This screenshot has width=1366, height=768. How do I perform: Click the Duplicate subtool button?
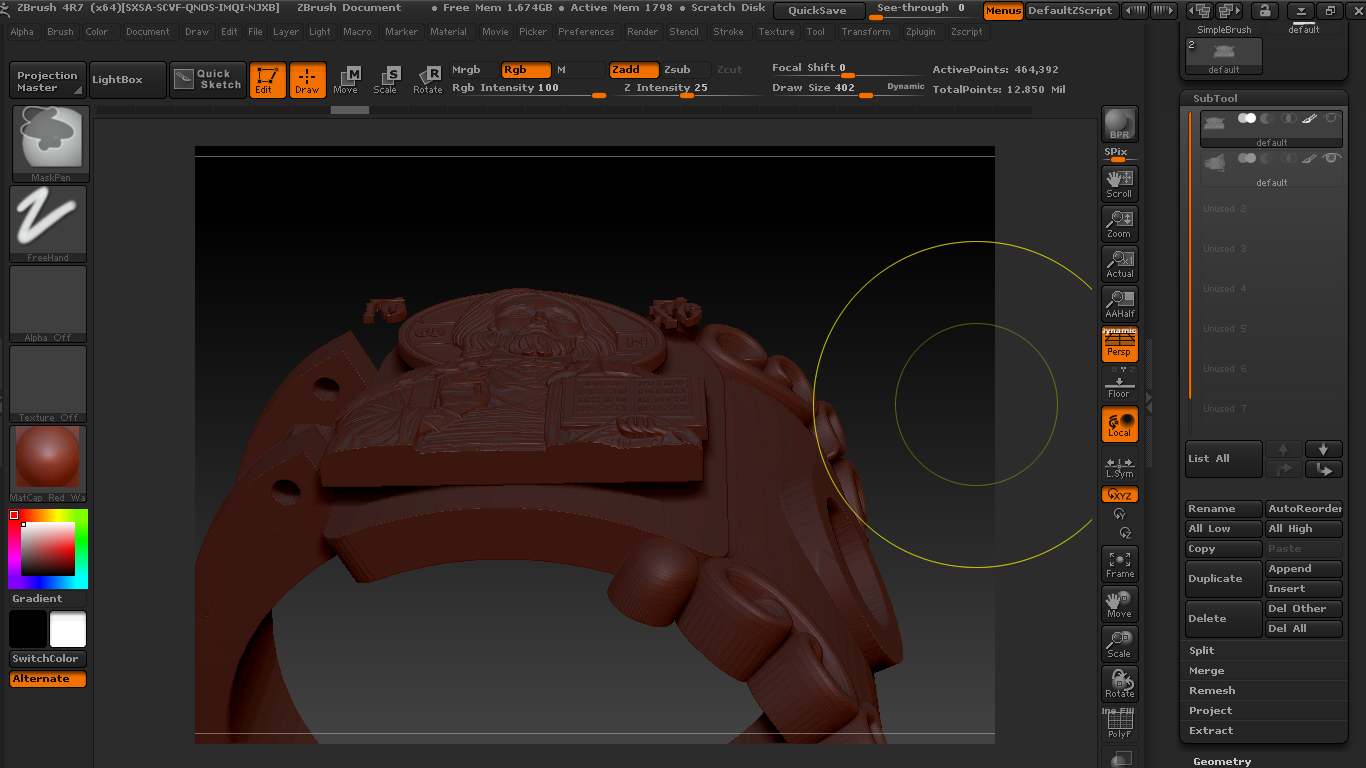point(1223,579)
